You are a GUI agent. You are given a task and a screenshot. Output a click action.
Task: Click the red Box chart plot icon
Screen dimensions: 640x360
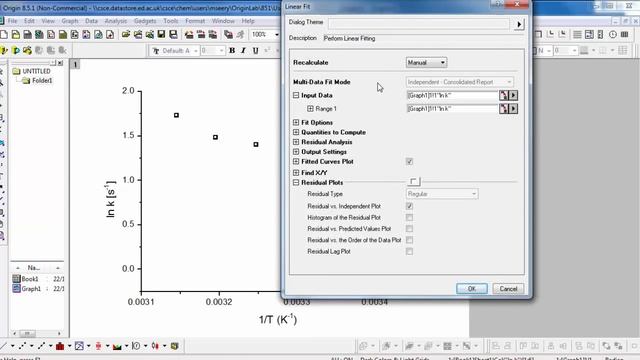[x=98, y=346]
